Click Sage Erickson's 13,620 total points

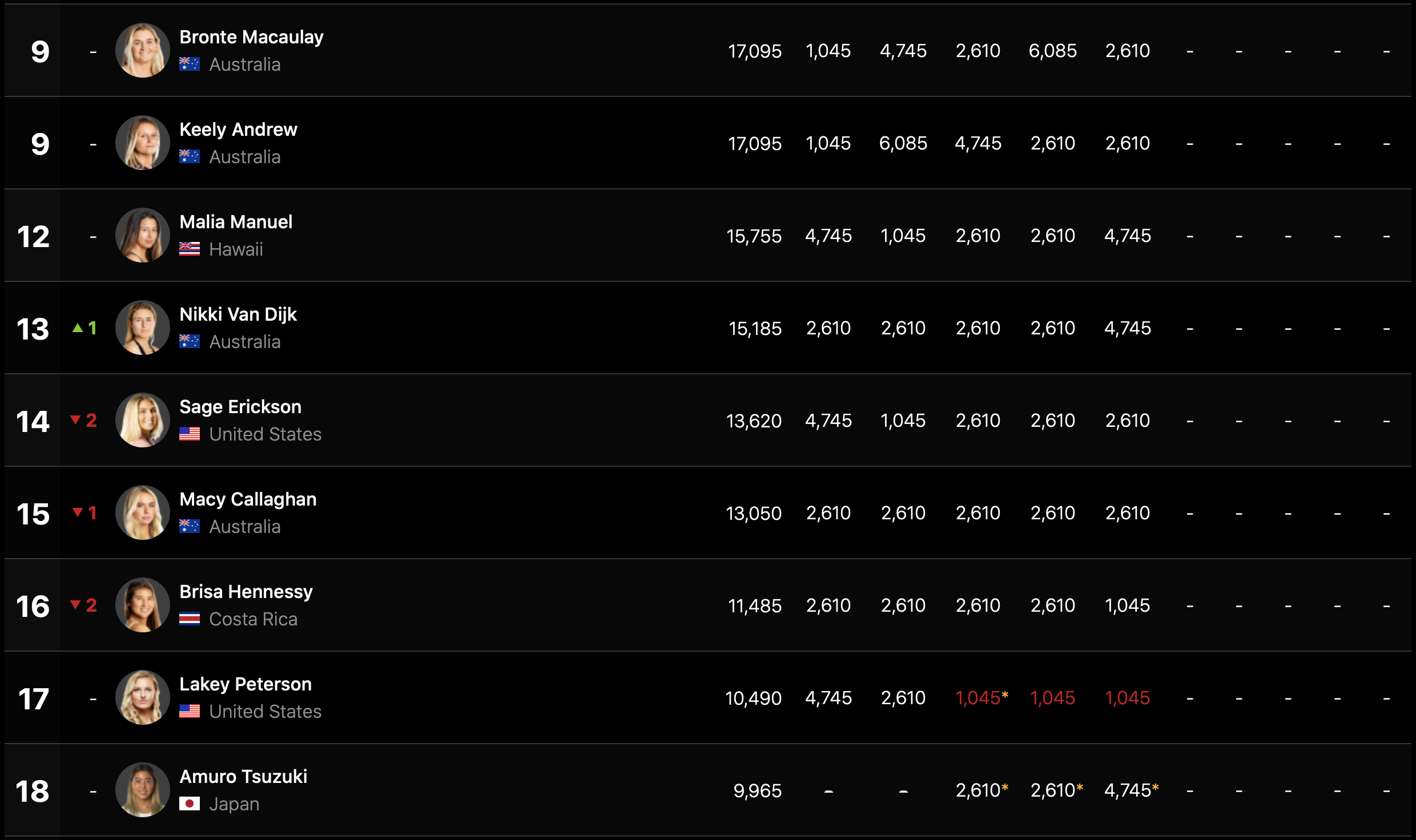tap(754, 421)
